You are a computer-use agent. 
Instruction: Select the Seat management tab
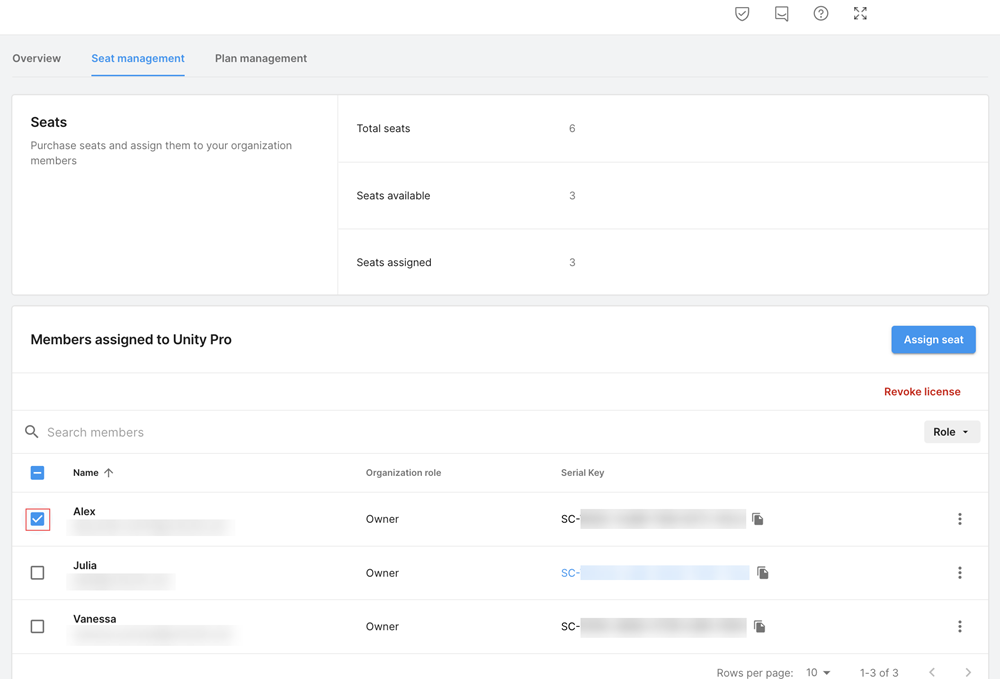tap(138, 58)
